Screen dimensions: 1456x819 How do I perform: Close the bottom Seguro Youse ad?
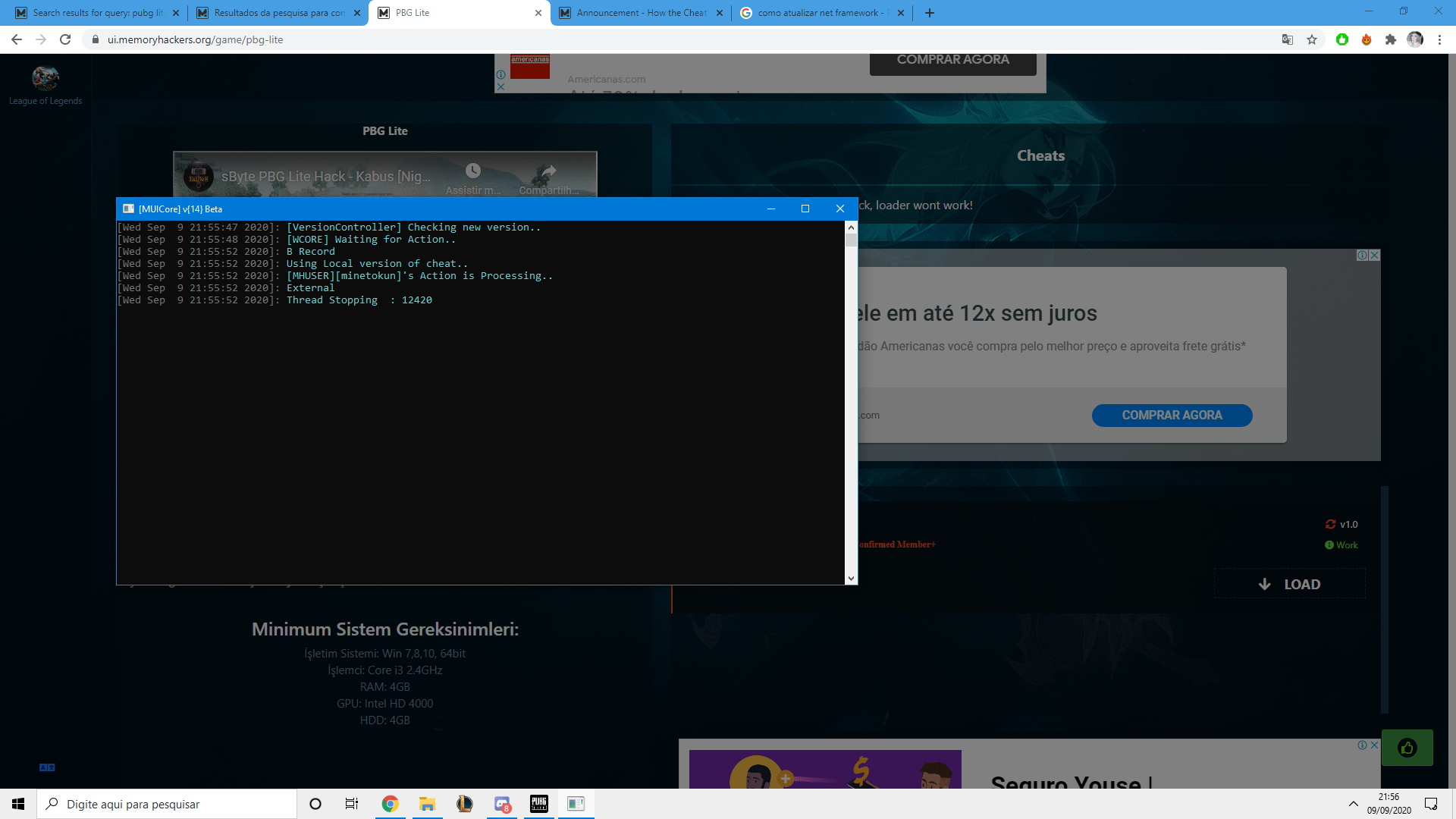1374,745
